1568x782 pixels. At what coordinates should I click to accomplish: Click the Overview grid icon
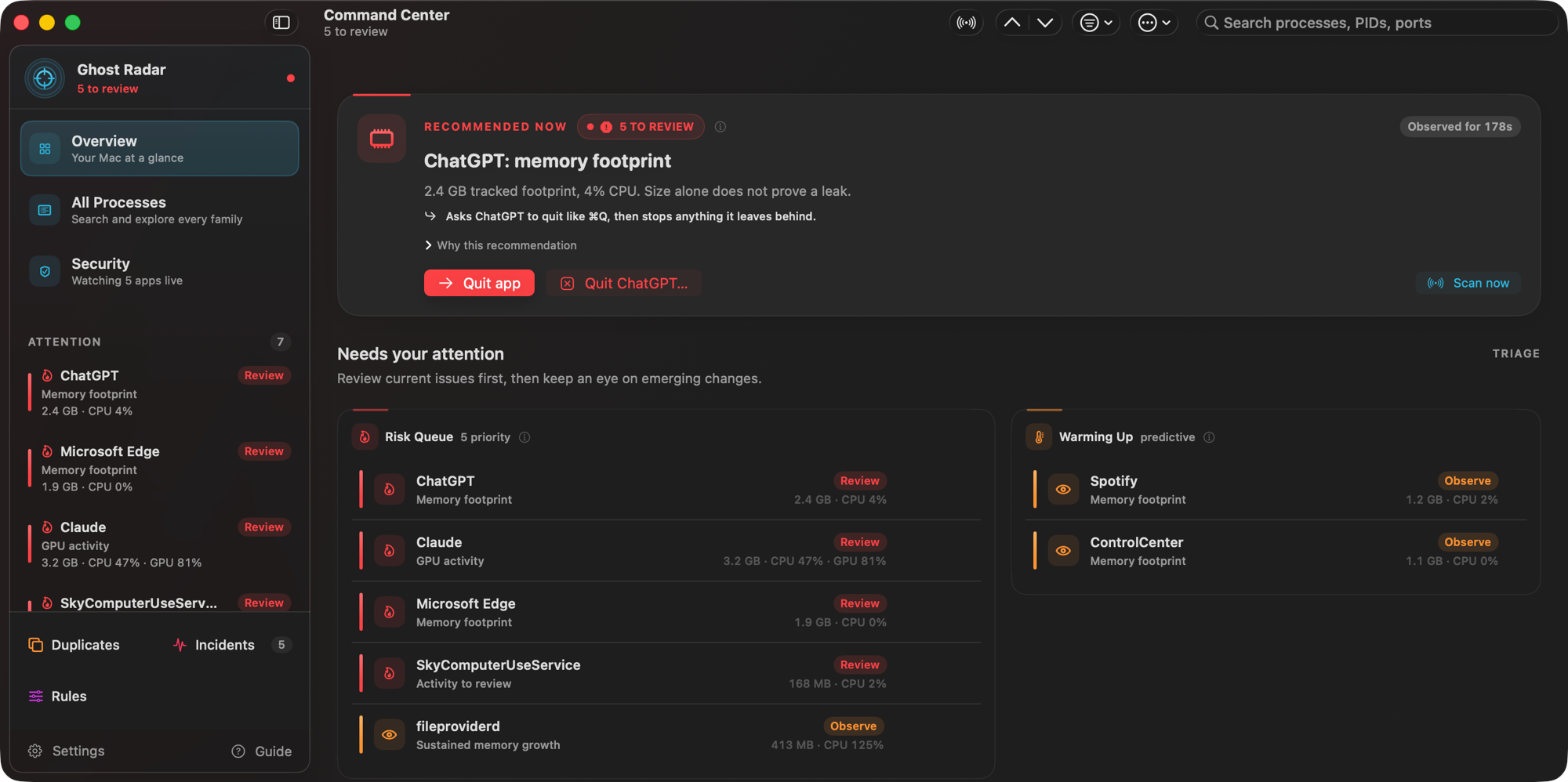[x=45, y=149]
